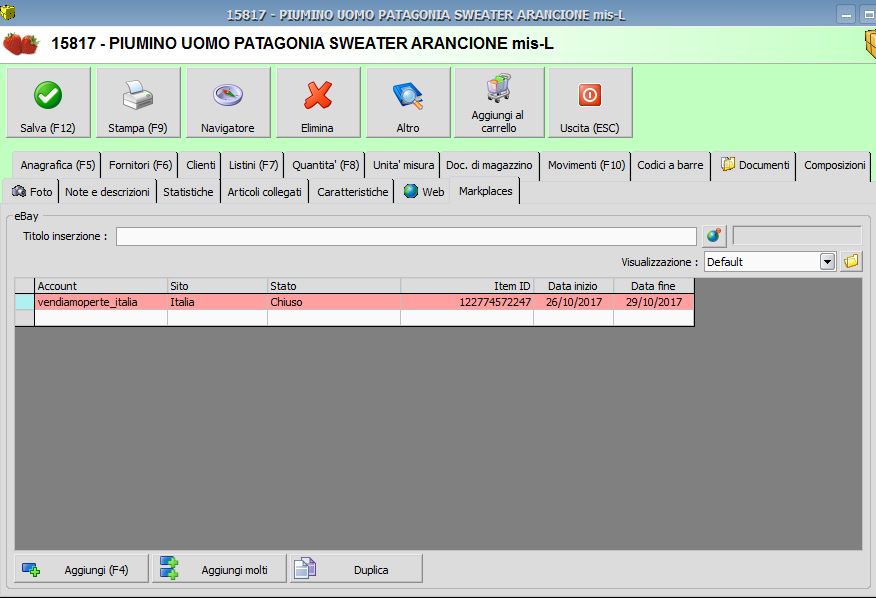Screen dimensions: 876x598
Task: Open the Documenti tab
Action: 755,165
